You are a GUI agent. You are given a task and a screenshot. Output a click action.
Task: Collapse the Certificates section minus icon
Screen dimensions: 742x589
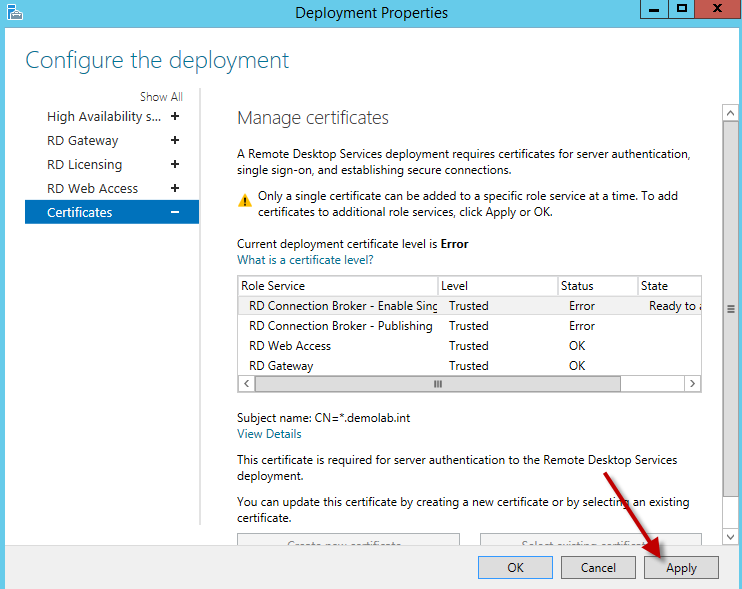[x=175, y=212]
